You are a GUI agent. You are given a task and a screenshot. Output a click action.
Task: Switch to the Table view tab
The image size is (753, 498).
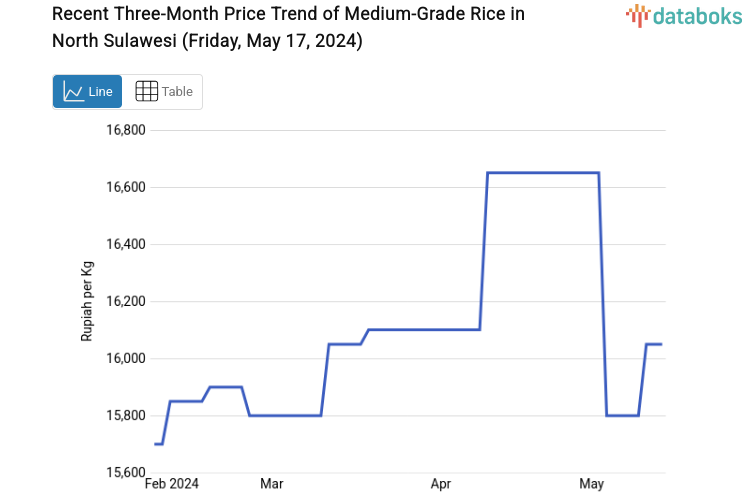[x=164, y=92]
